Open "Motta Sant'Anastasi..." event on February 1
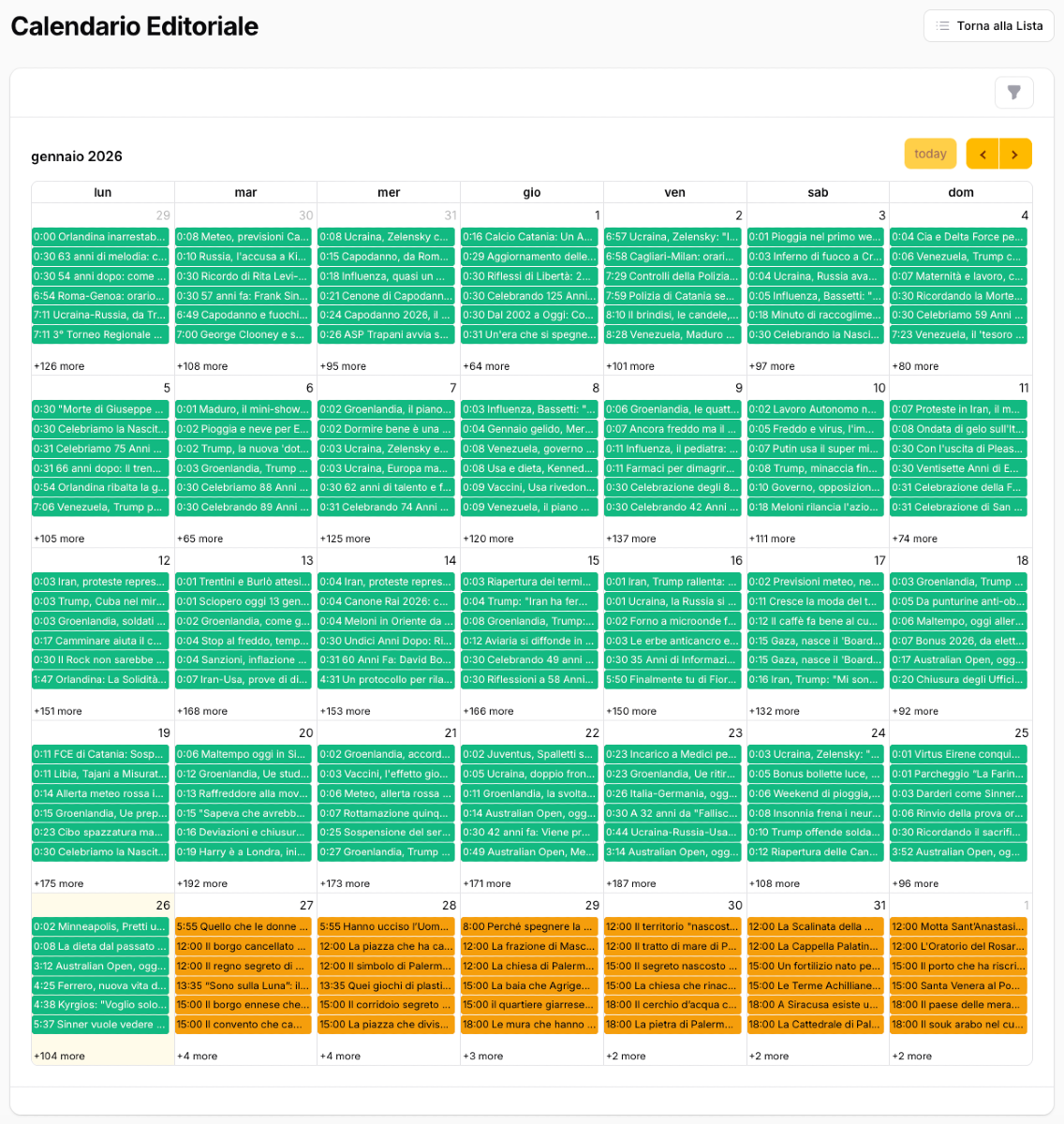Screen dimensions: 1064x1124 [958, 926]
